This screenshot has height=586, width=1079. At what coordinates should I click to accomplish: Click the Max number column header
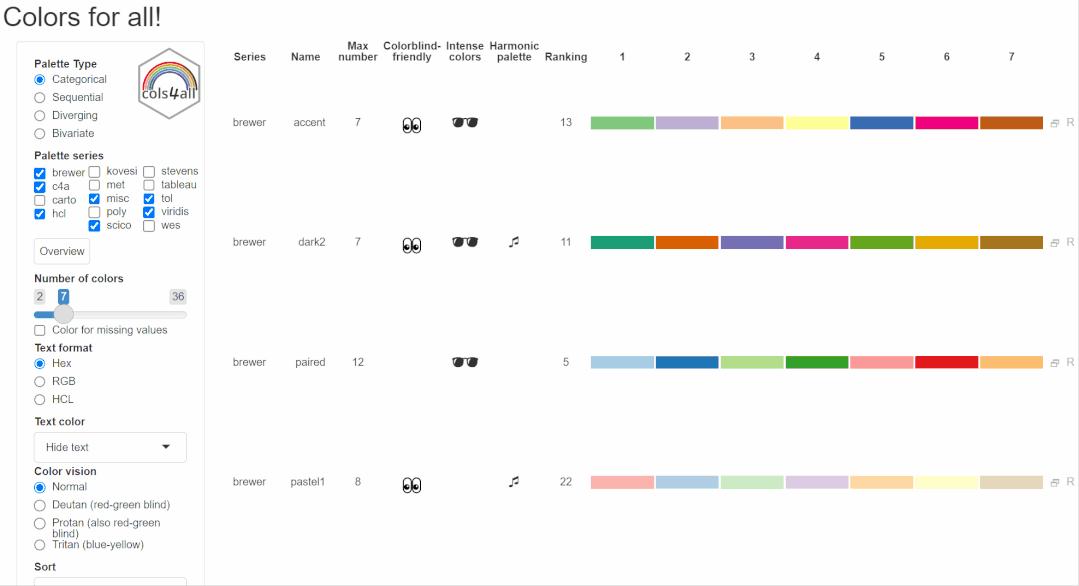point(358,51)
